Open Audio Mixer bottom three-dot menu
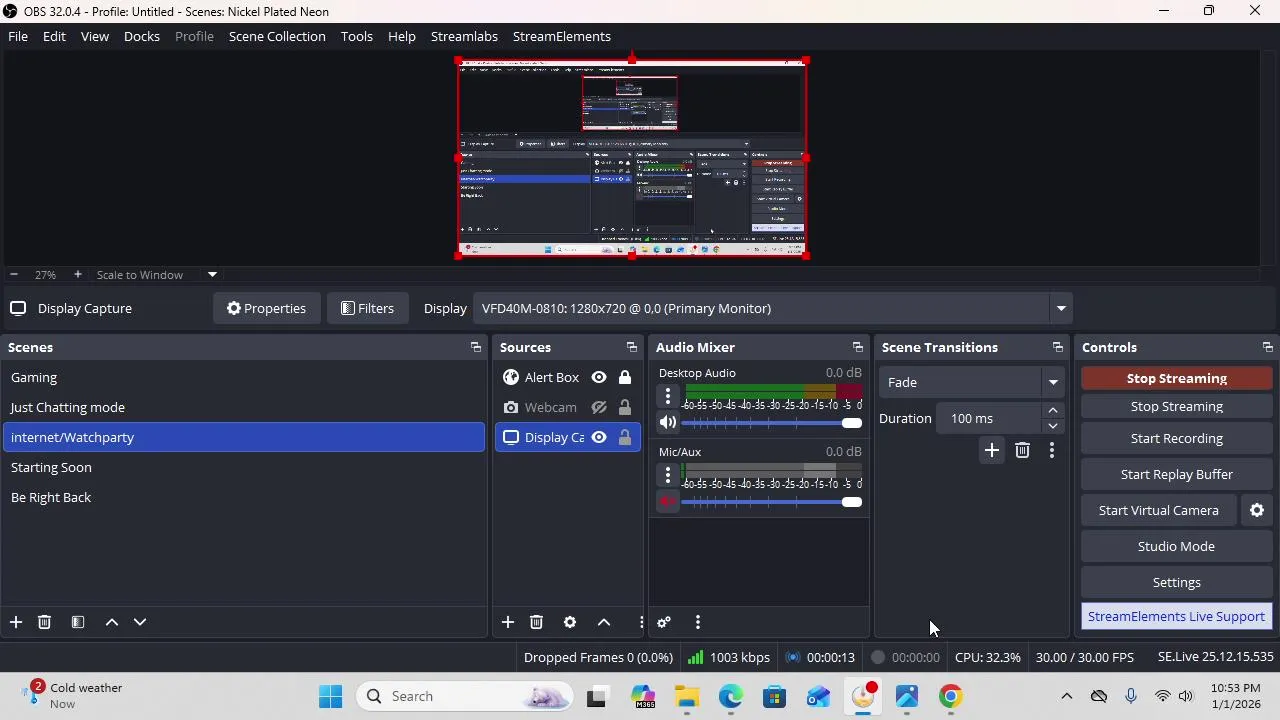Screen dimensions: 1280x720 pyautogui.click(x=698, y=622)
